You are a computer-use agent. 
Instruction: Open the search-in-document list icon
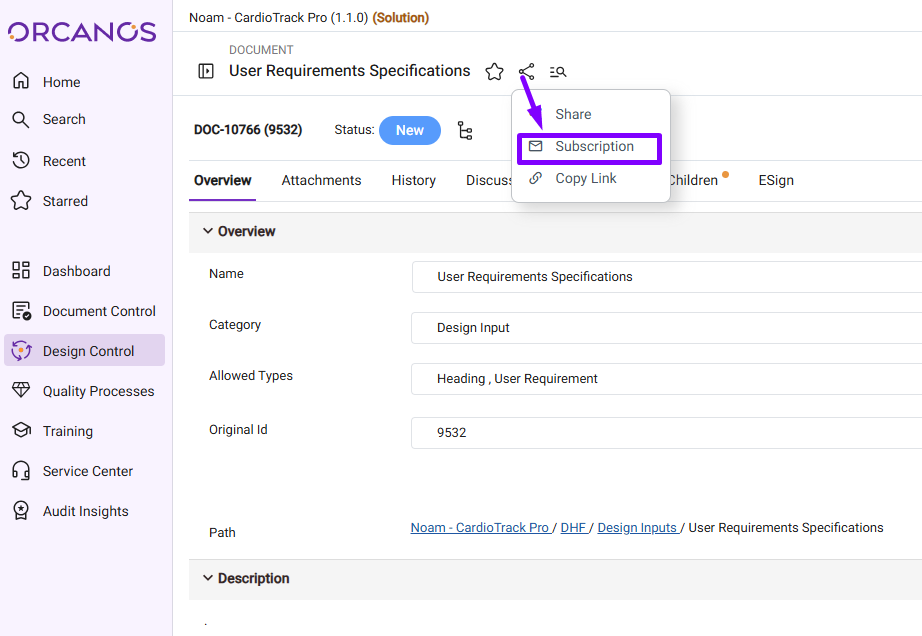[558, 72]
